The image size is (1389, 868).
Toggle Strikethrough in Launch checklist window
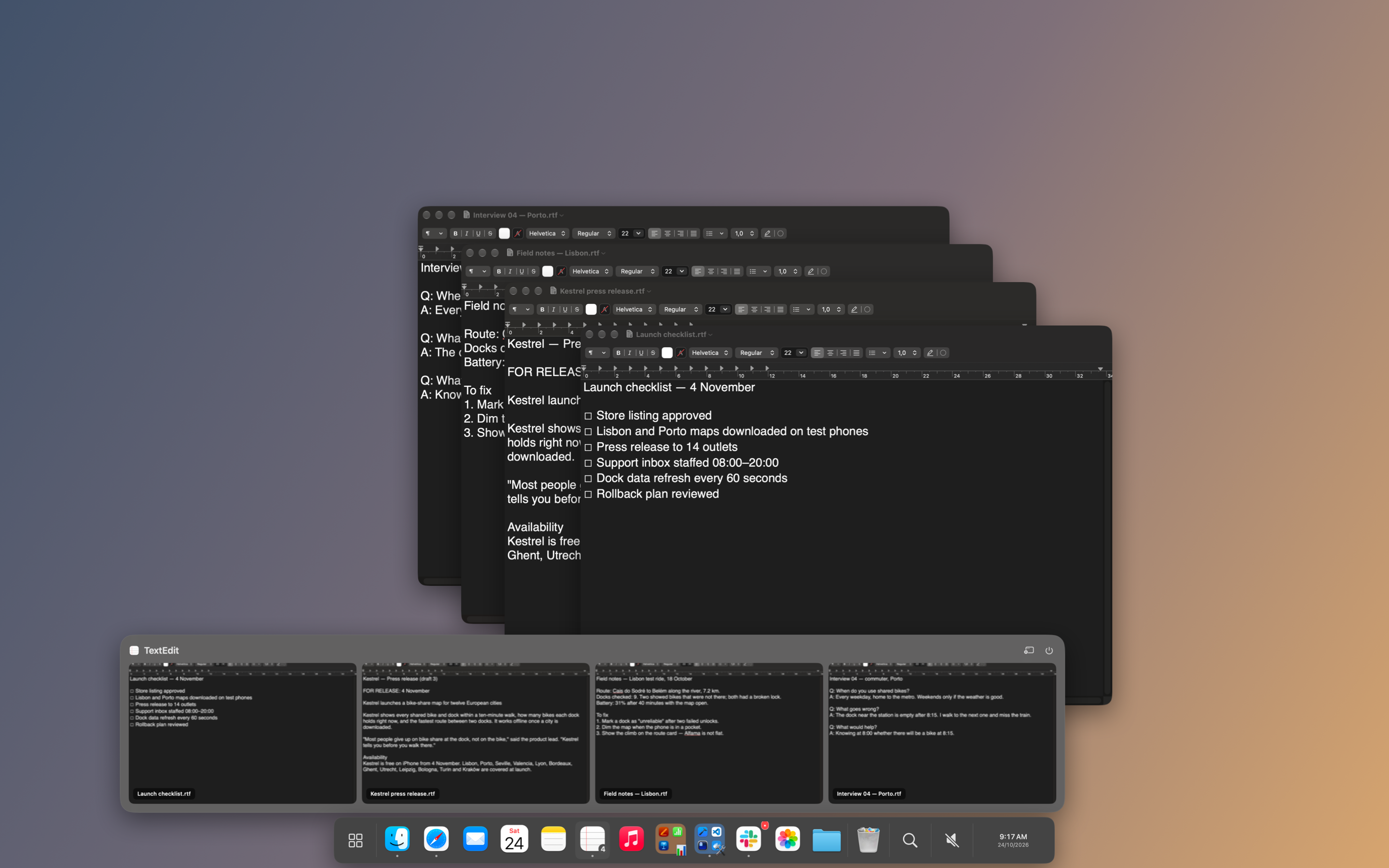(x=653, y=353)
